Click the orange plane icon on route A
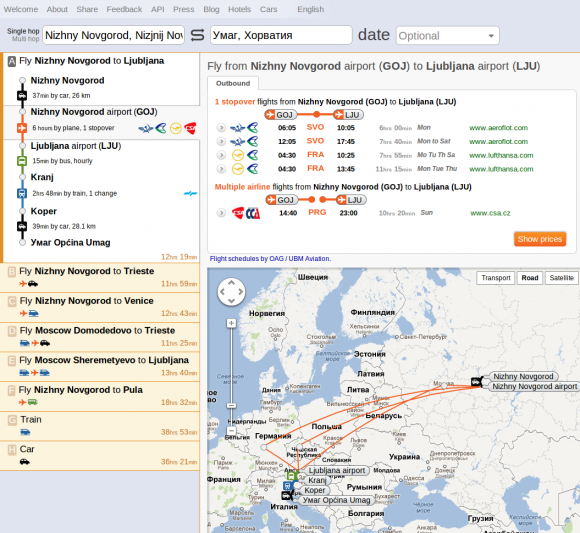580x533 pixels. [x=22, y=128]
